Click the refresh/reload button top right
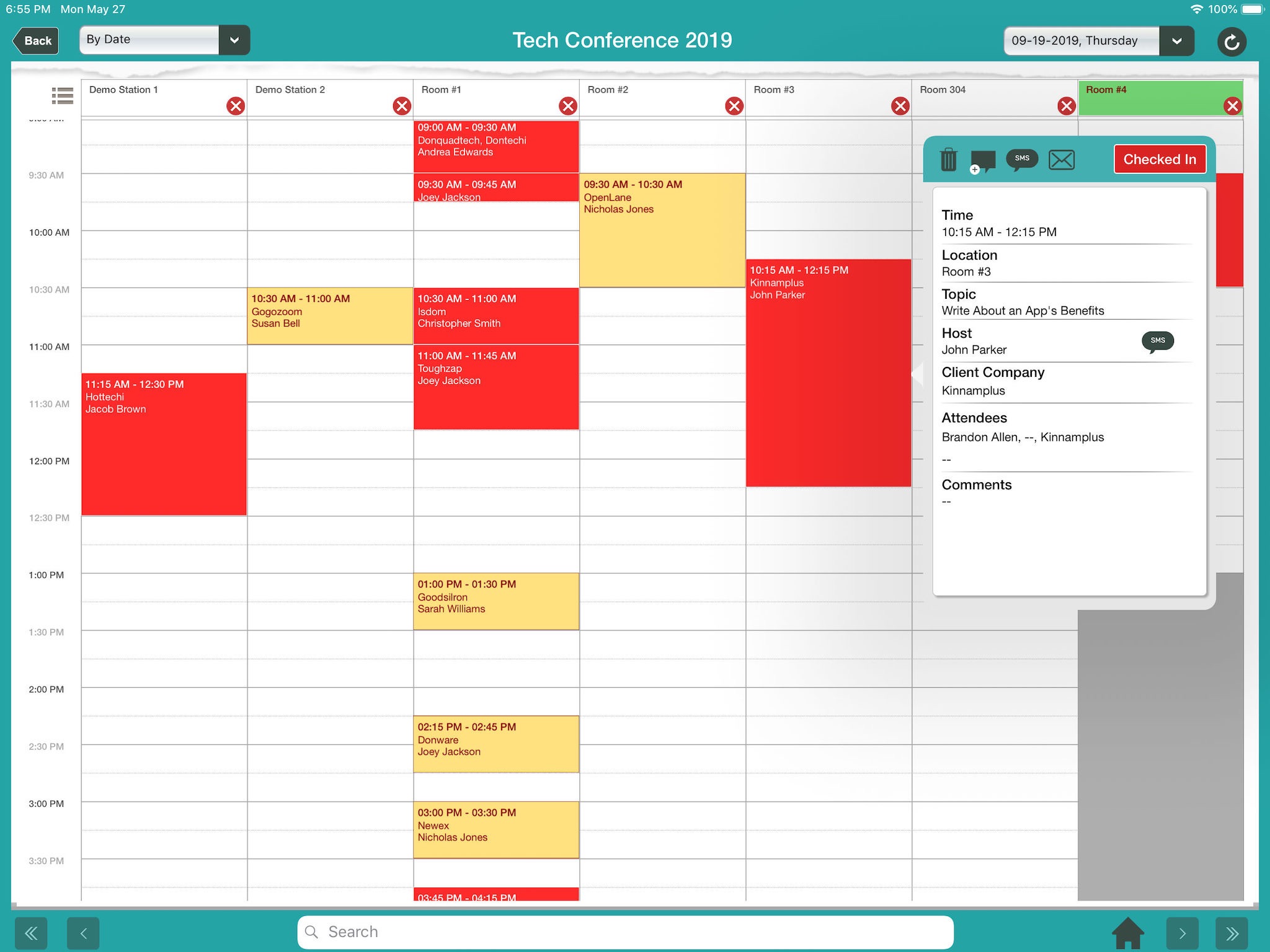1270x952 pixels. tap(1231, 40)
